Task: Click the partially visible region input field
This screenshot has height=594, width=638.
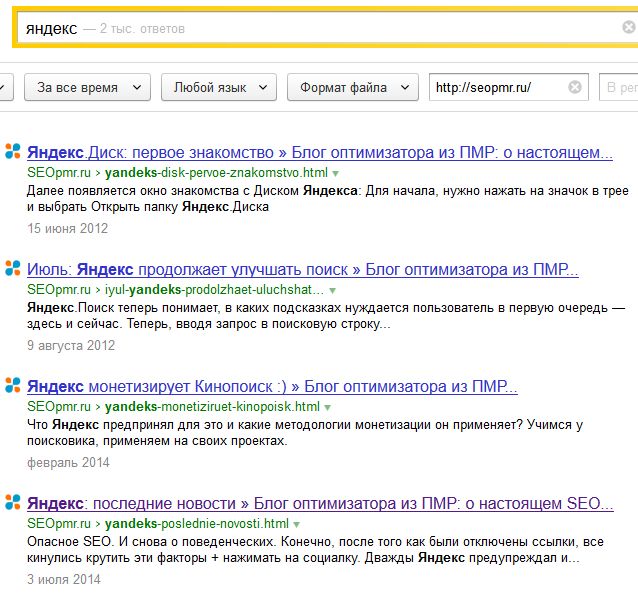Action: pyautogui.click(x=618, y=87)
